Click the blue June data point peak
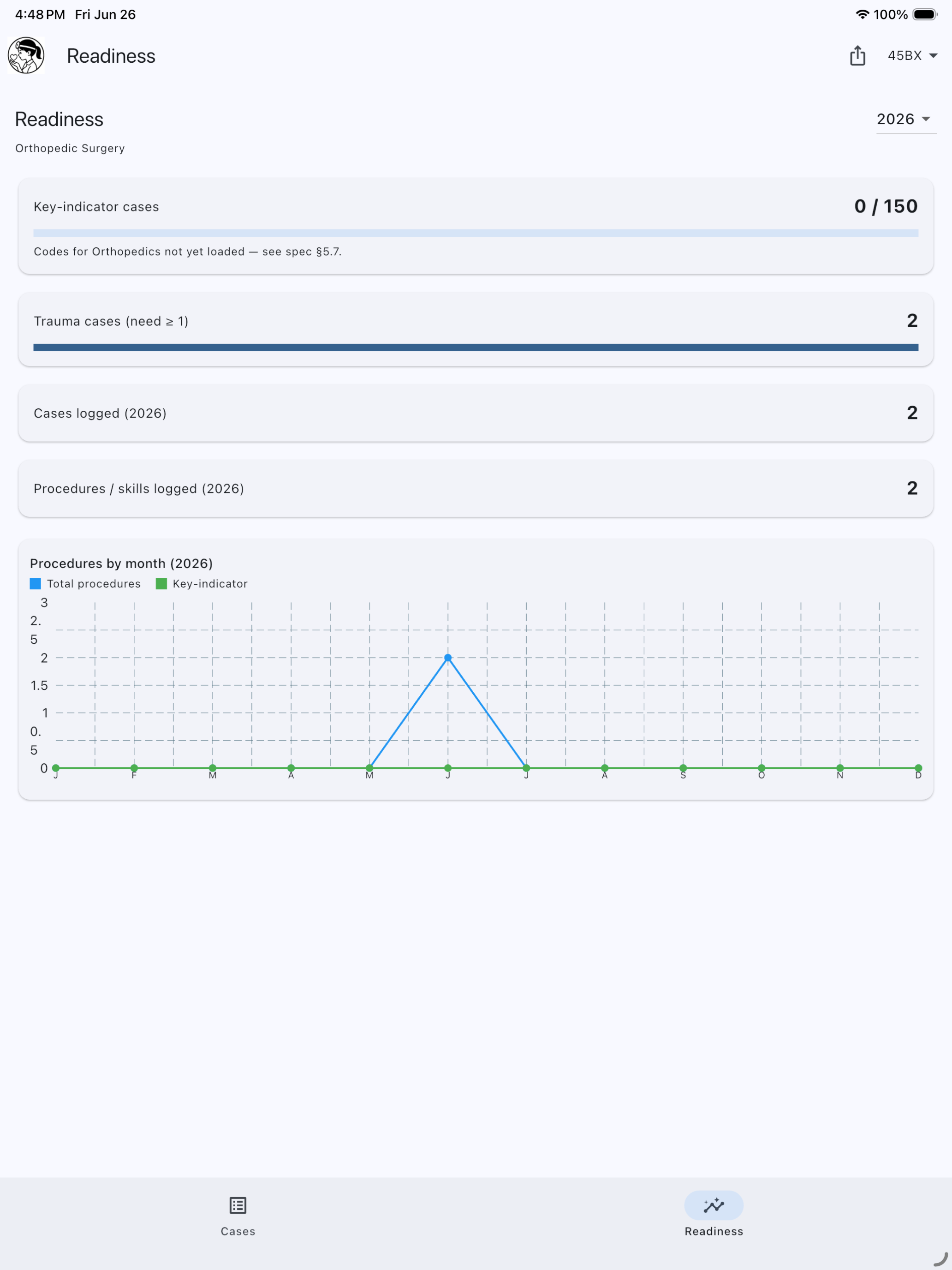Image resolution: width=952 pixels, height=1270 pixels. pos(448,658)
